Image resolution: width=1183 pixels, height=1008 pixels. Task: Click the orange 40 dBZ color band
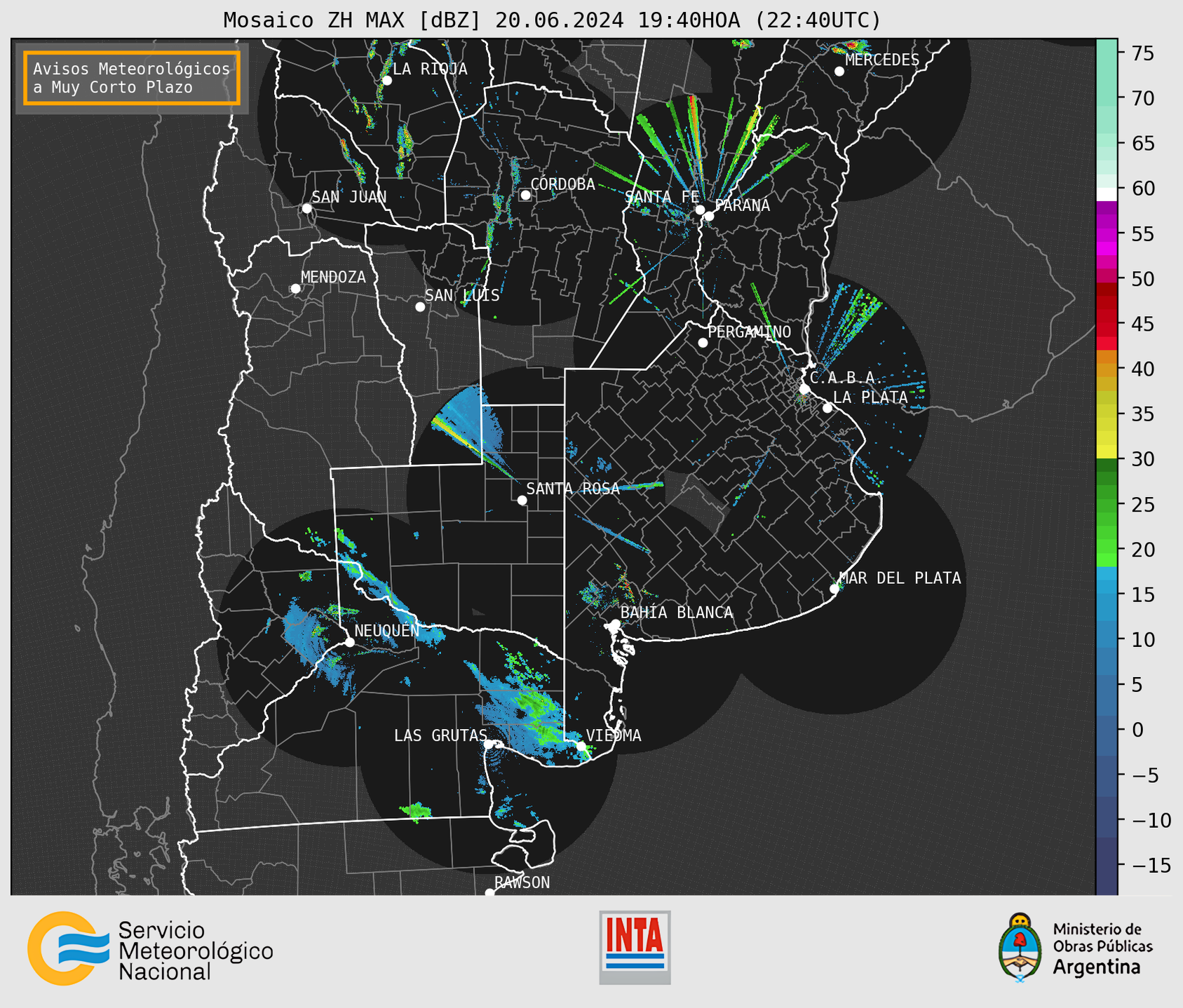tap(1107, 369)
